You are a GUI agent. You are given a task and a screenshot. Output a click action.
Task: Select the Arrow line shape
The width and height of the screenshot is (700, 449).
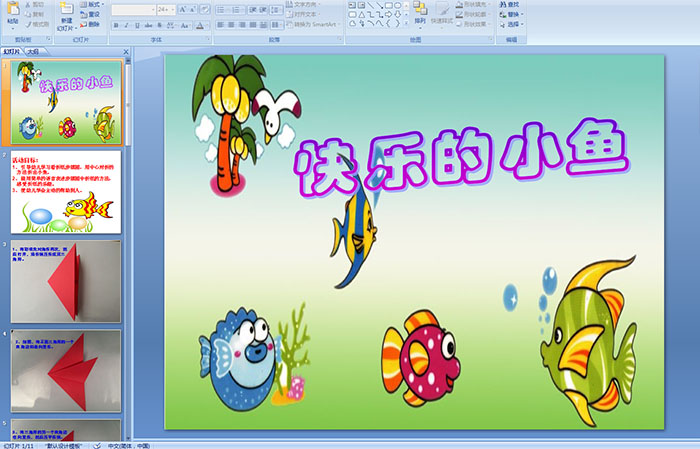click(x=379, y=5)
